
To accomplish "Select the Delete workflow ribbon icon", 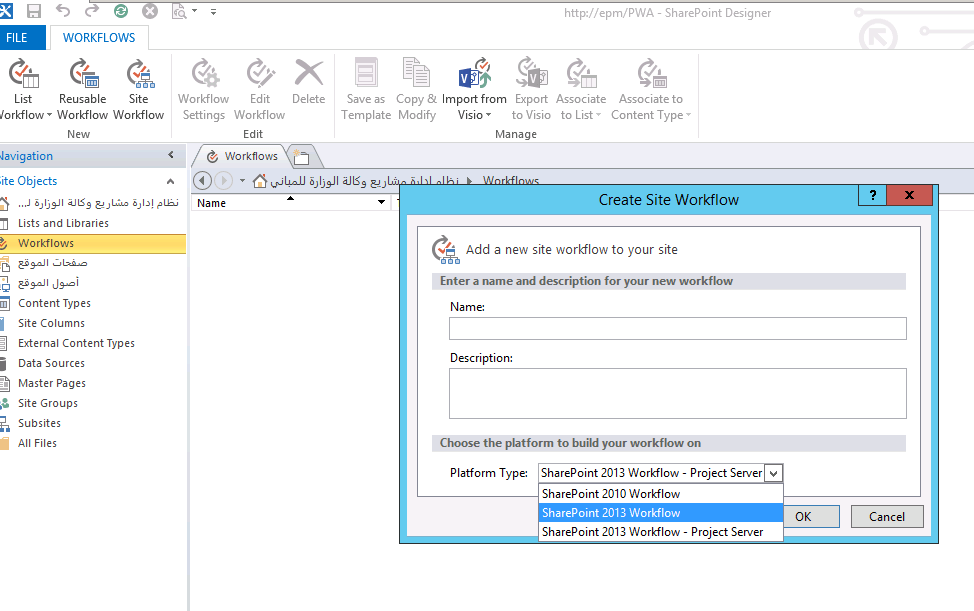I will [x=308, y=85].
